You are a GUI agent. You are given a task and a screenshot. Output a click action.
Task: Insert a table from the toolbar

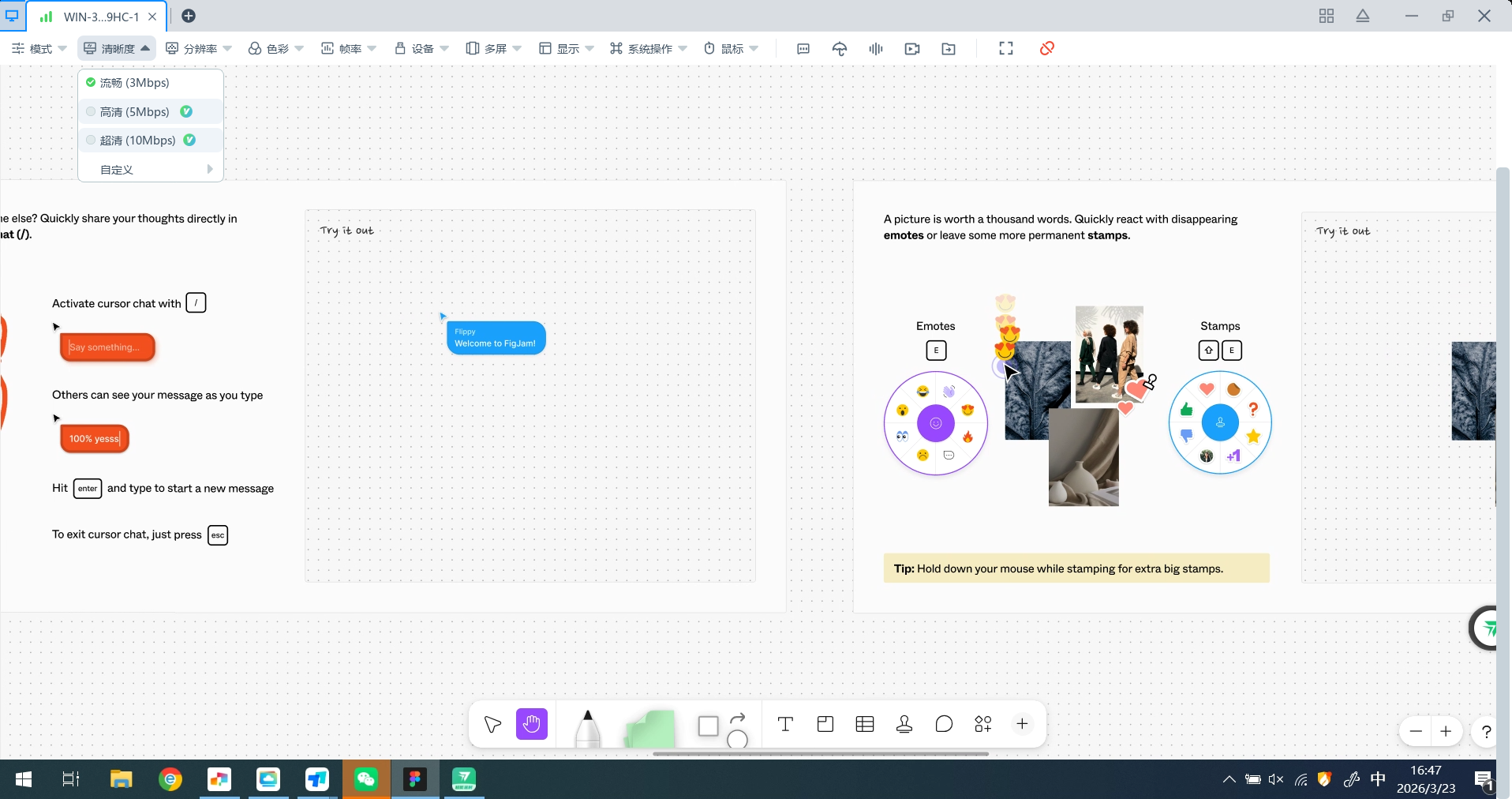pyautogui.click(x=865, y=724)
